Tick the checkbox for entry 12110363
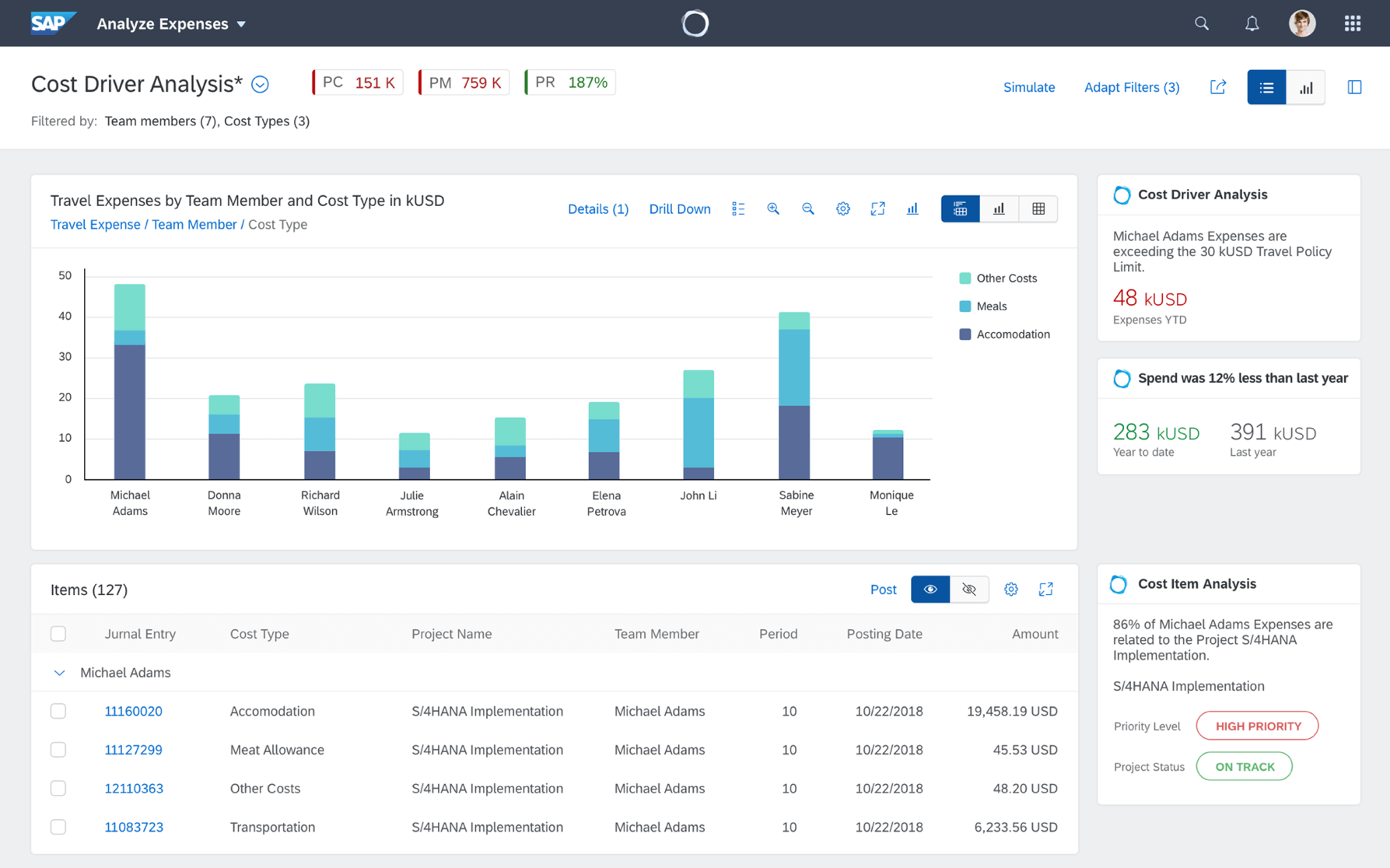The height and width of the screenshot is (868, 1390). click(58, 788)
